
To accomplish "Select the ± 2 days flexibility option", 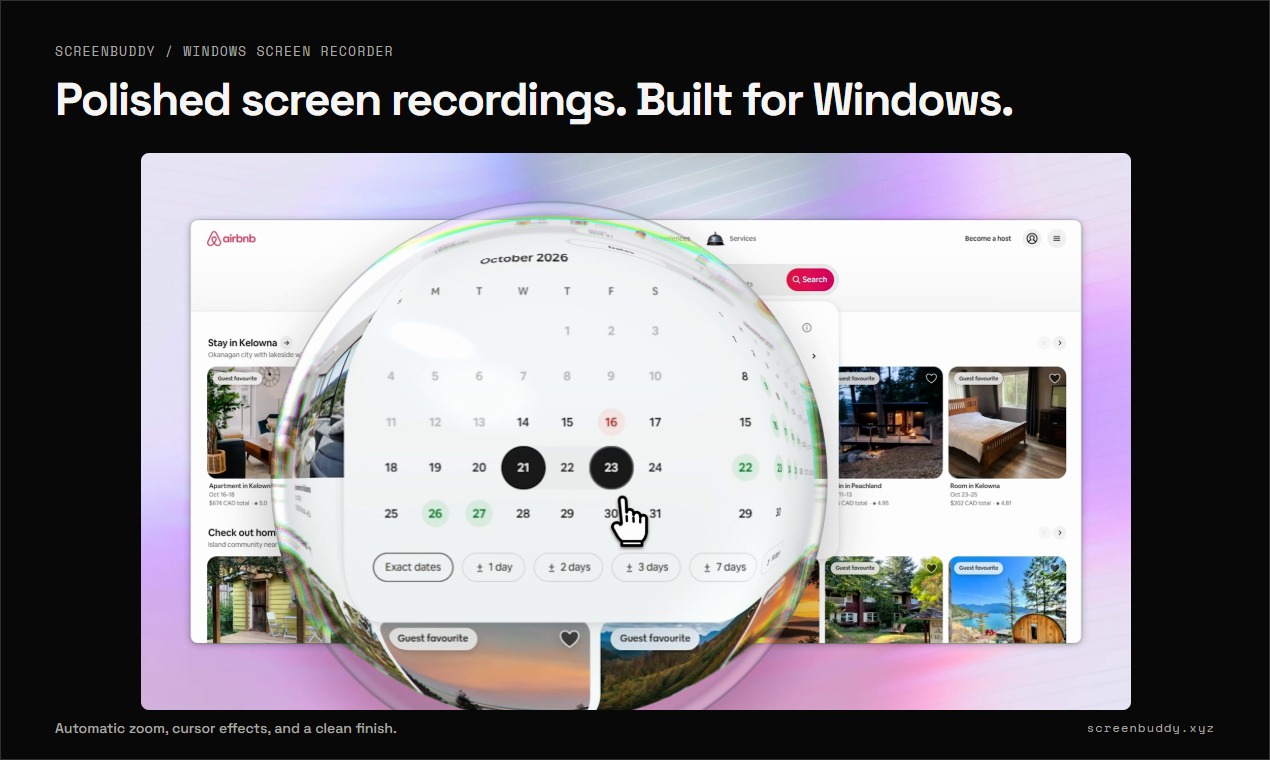I will coord(569,567).
